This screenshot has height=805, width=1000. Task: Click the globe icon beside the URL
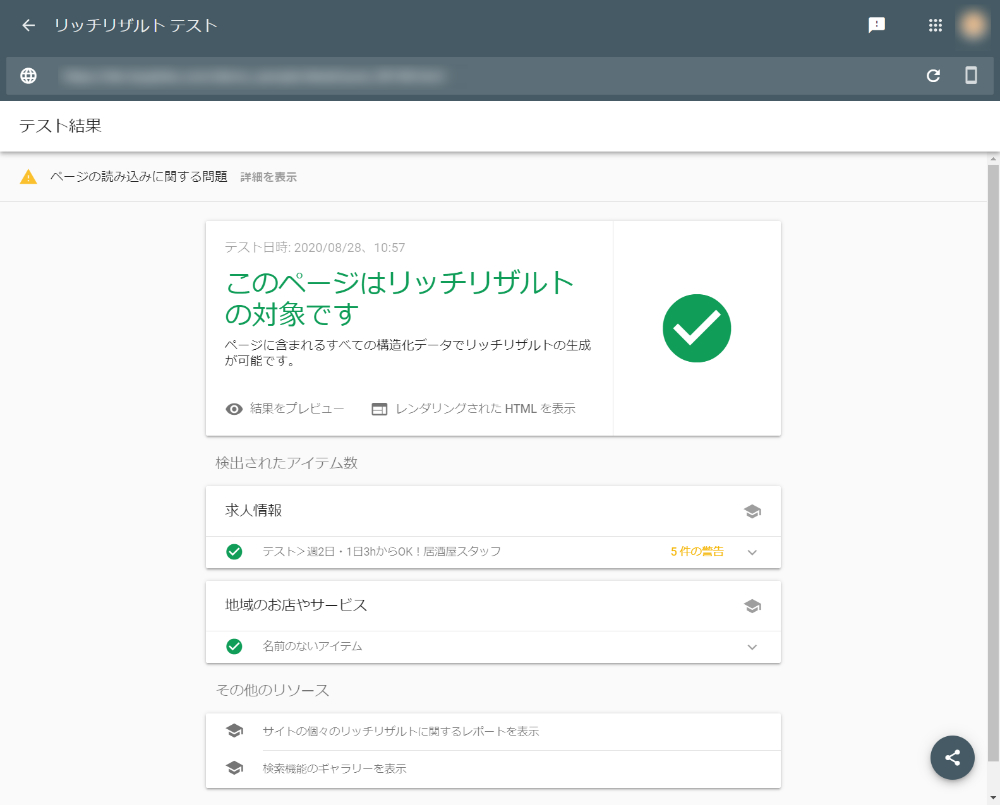click(28, 76)
